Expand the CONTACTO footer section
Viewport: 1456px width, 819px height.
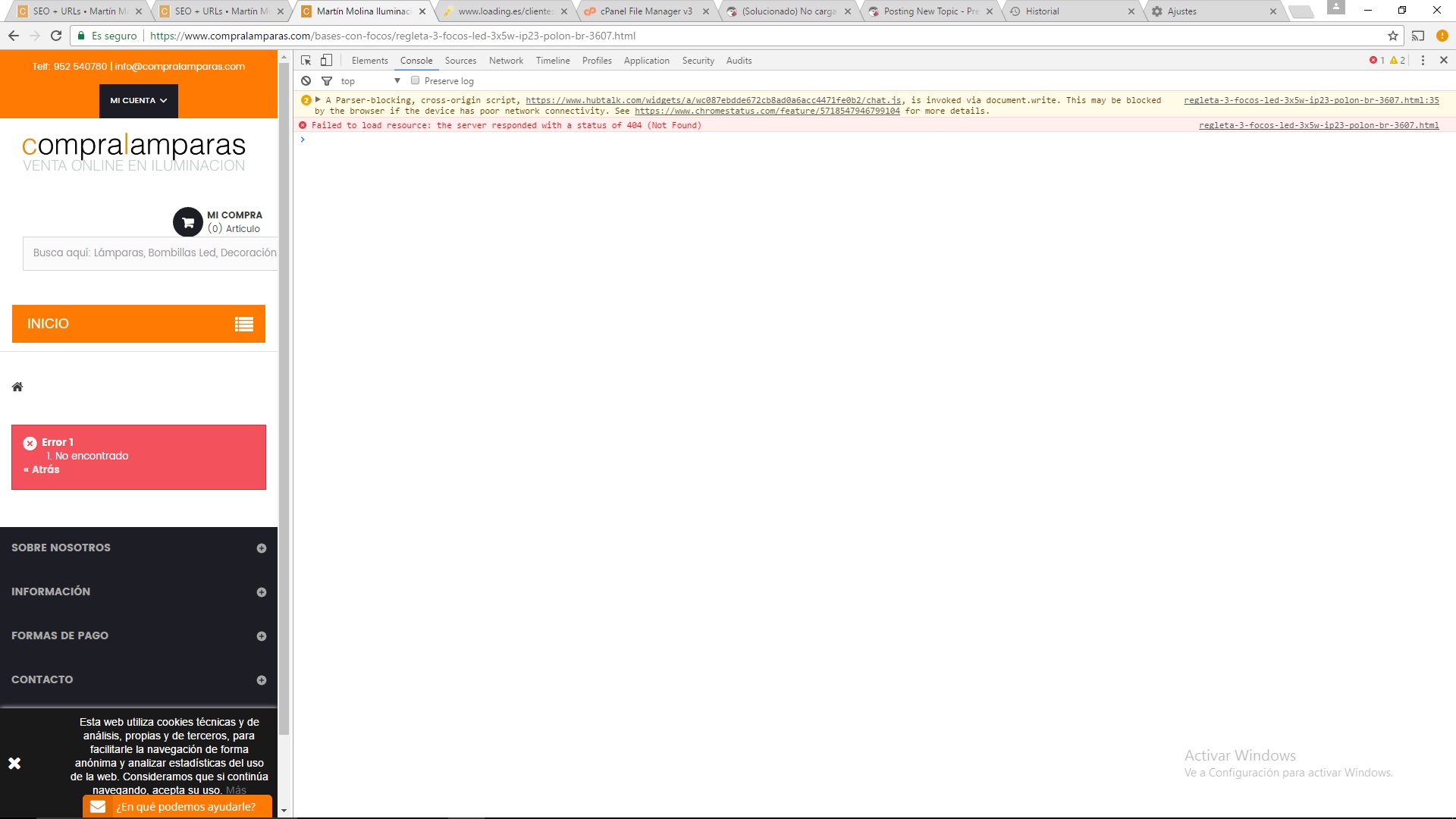coord(261,680)
